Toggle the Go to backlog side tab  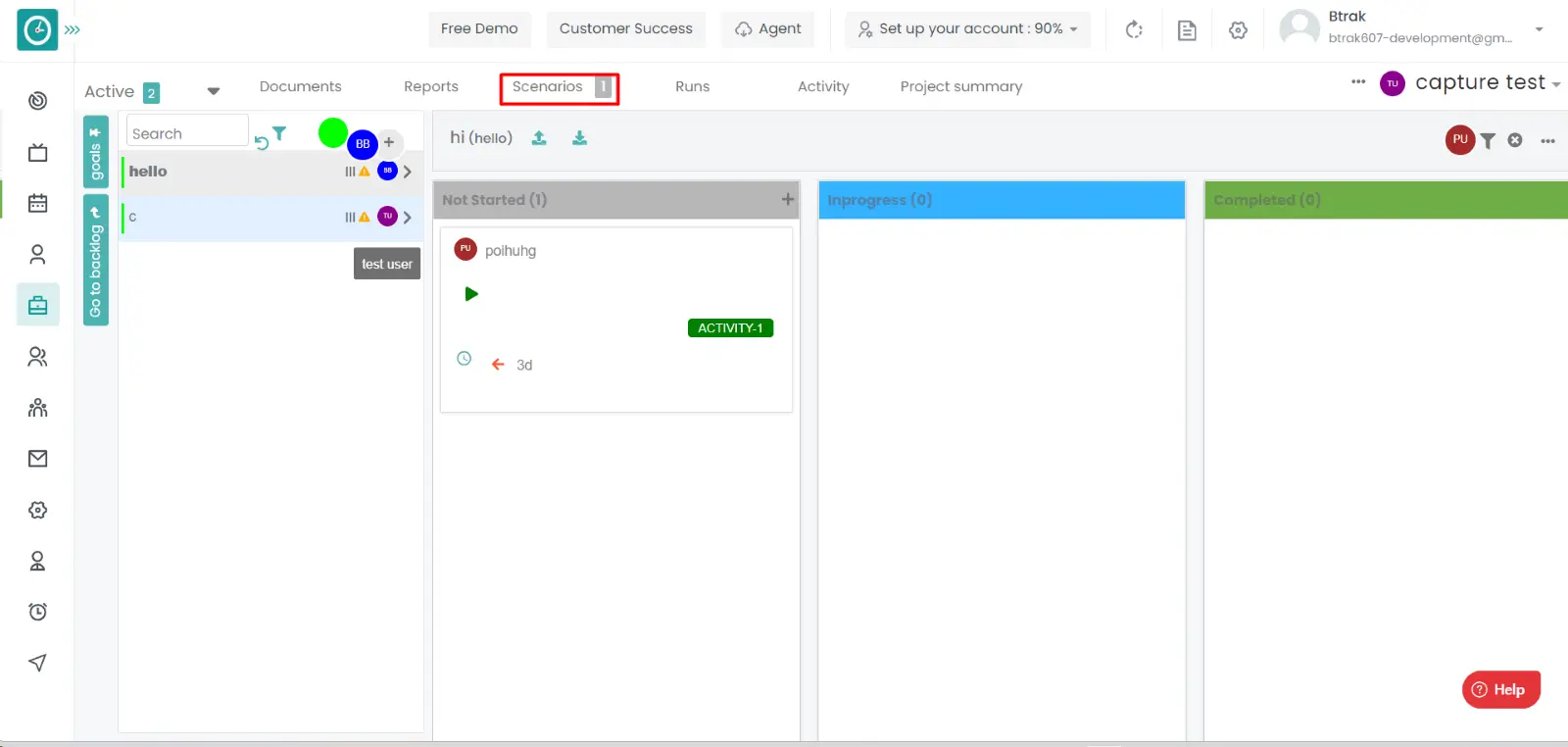(95, 263)
